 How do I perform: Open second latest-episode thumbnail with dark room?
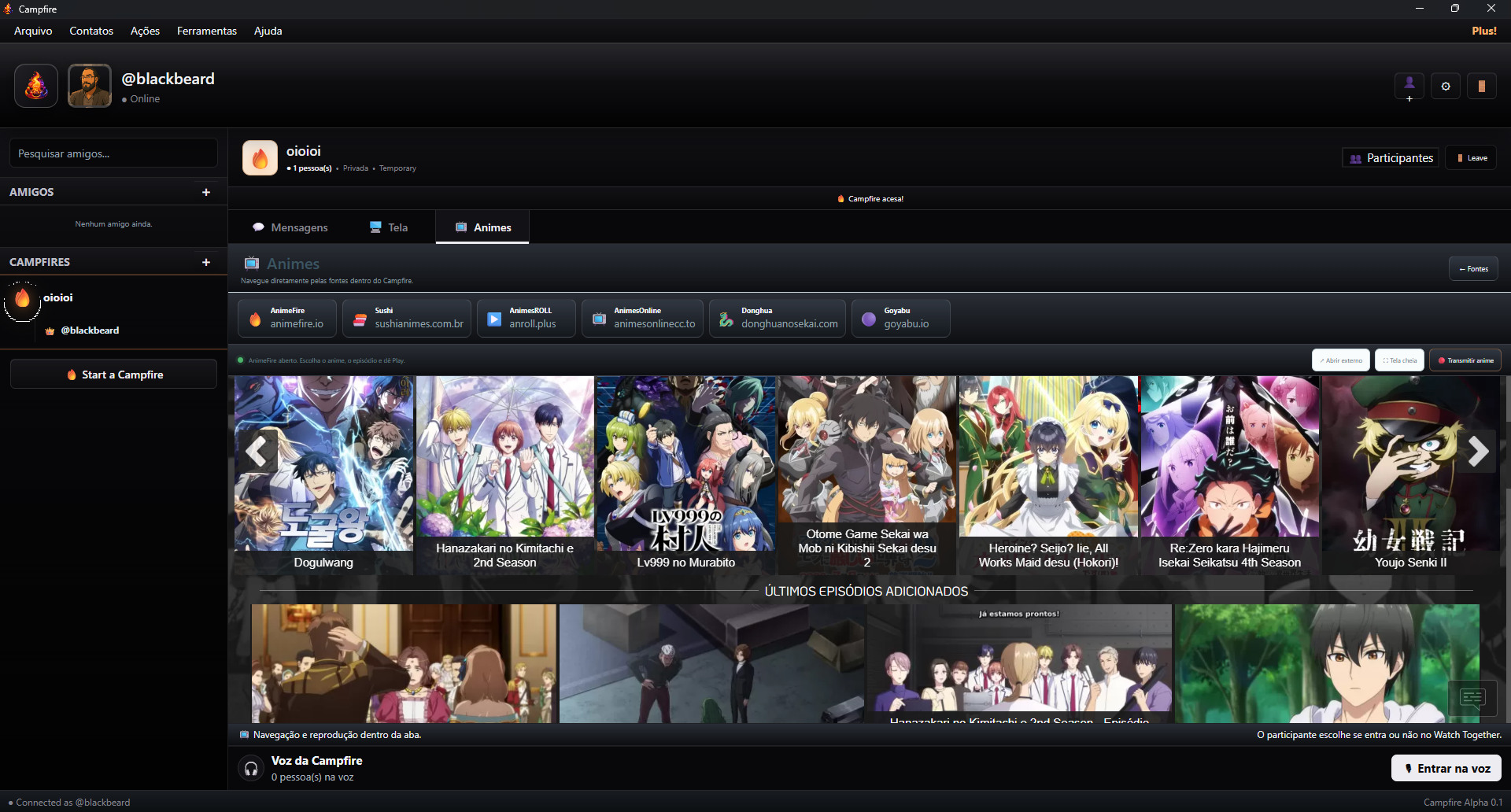point(711,663)
